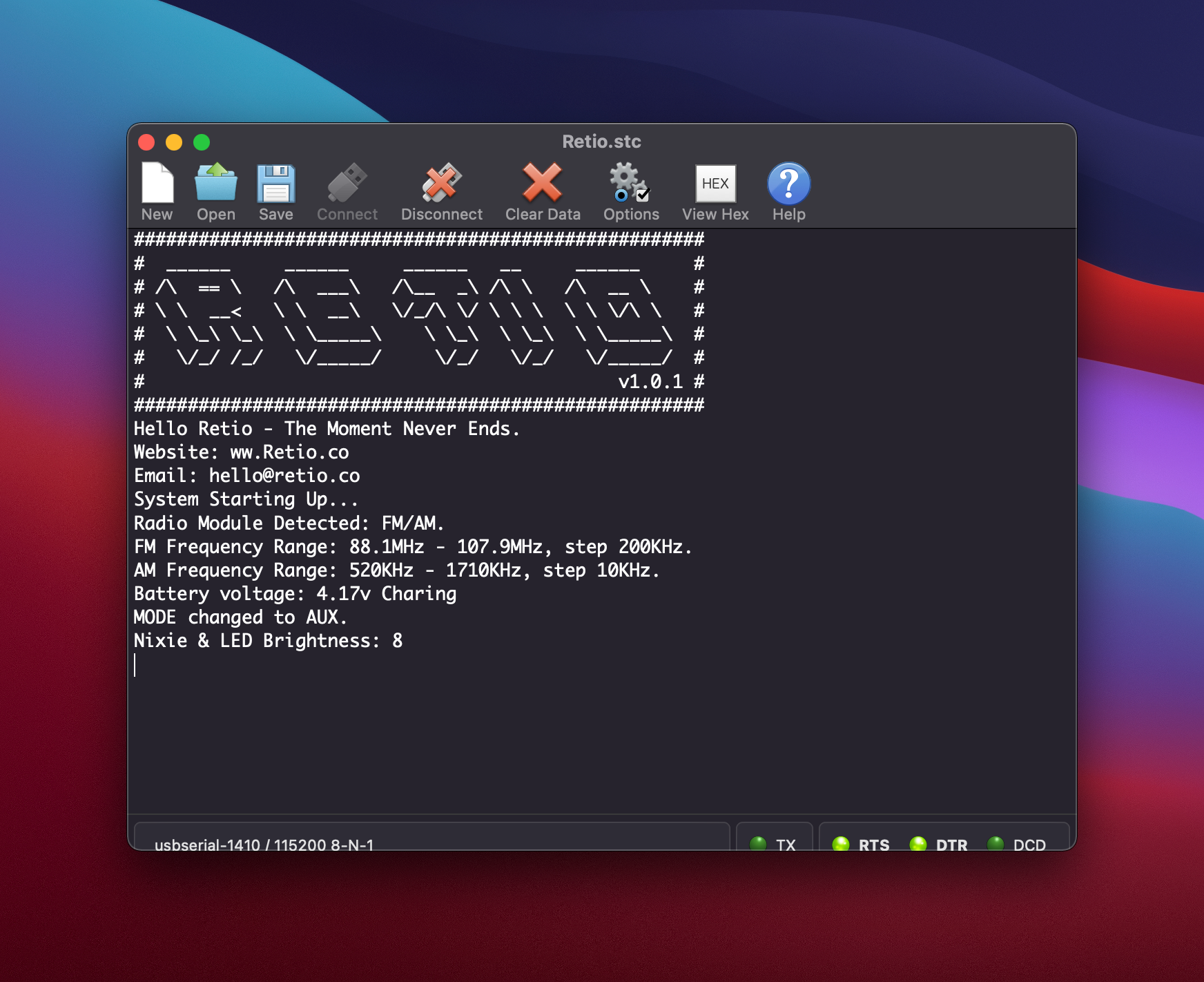Click the 'Website: ww.Retio.co' line
The image size is (1204, 982).
(242, 452)
